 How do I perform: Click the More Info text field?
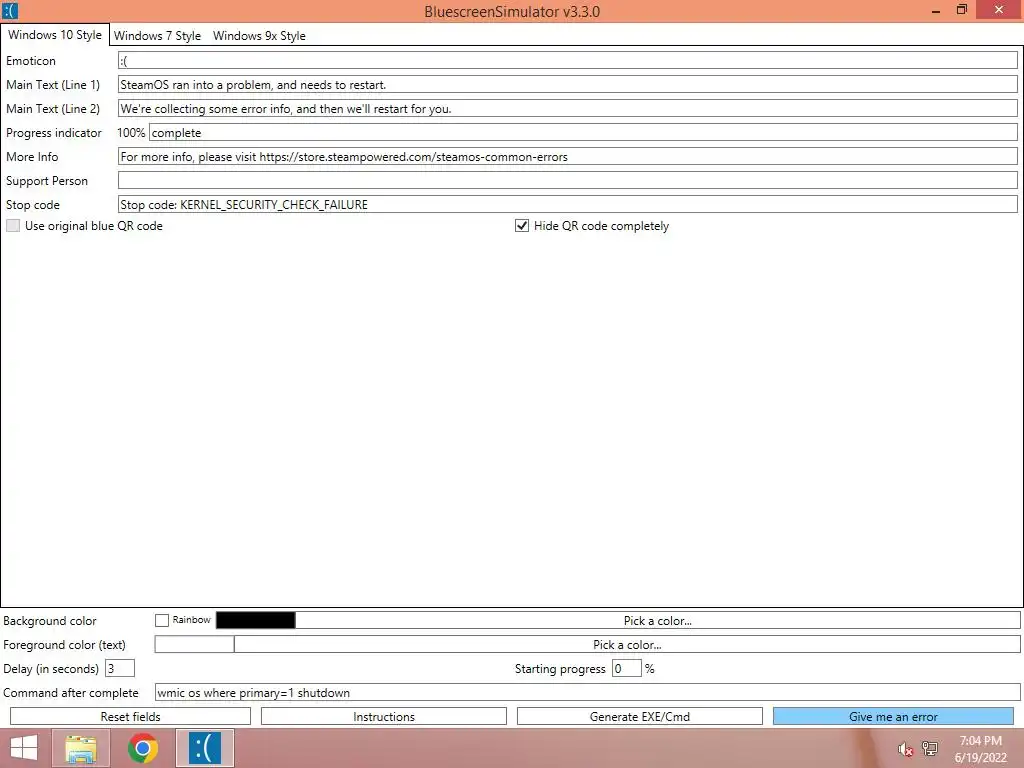tap(568, 157)
